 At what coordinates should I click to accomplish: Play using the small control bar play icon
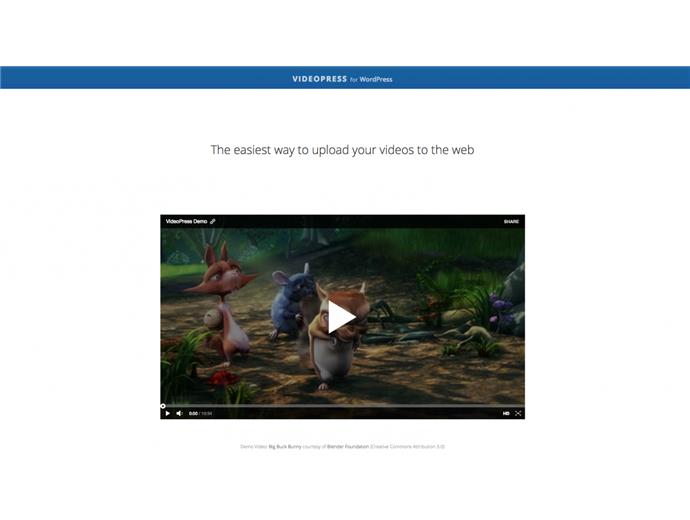pos(168,414)
